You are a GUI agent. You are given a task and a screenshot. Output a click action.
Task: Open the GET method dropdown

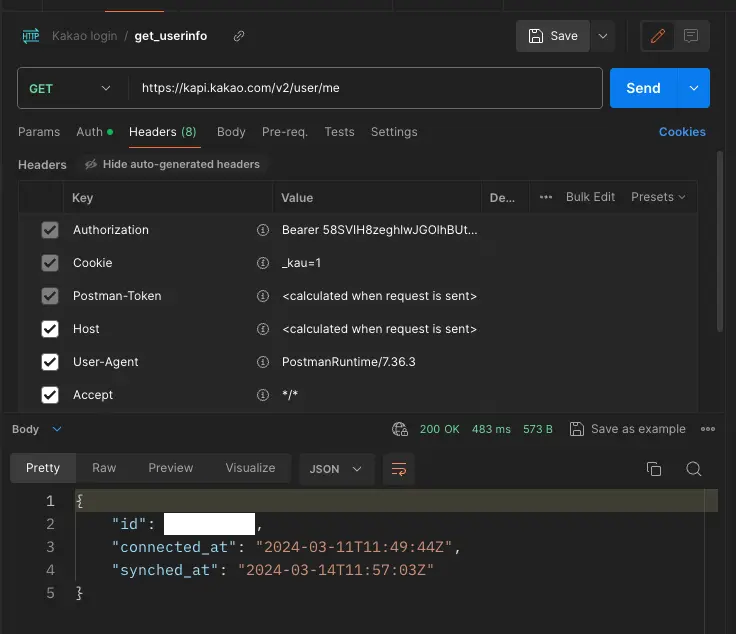(x=72, y=88)
